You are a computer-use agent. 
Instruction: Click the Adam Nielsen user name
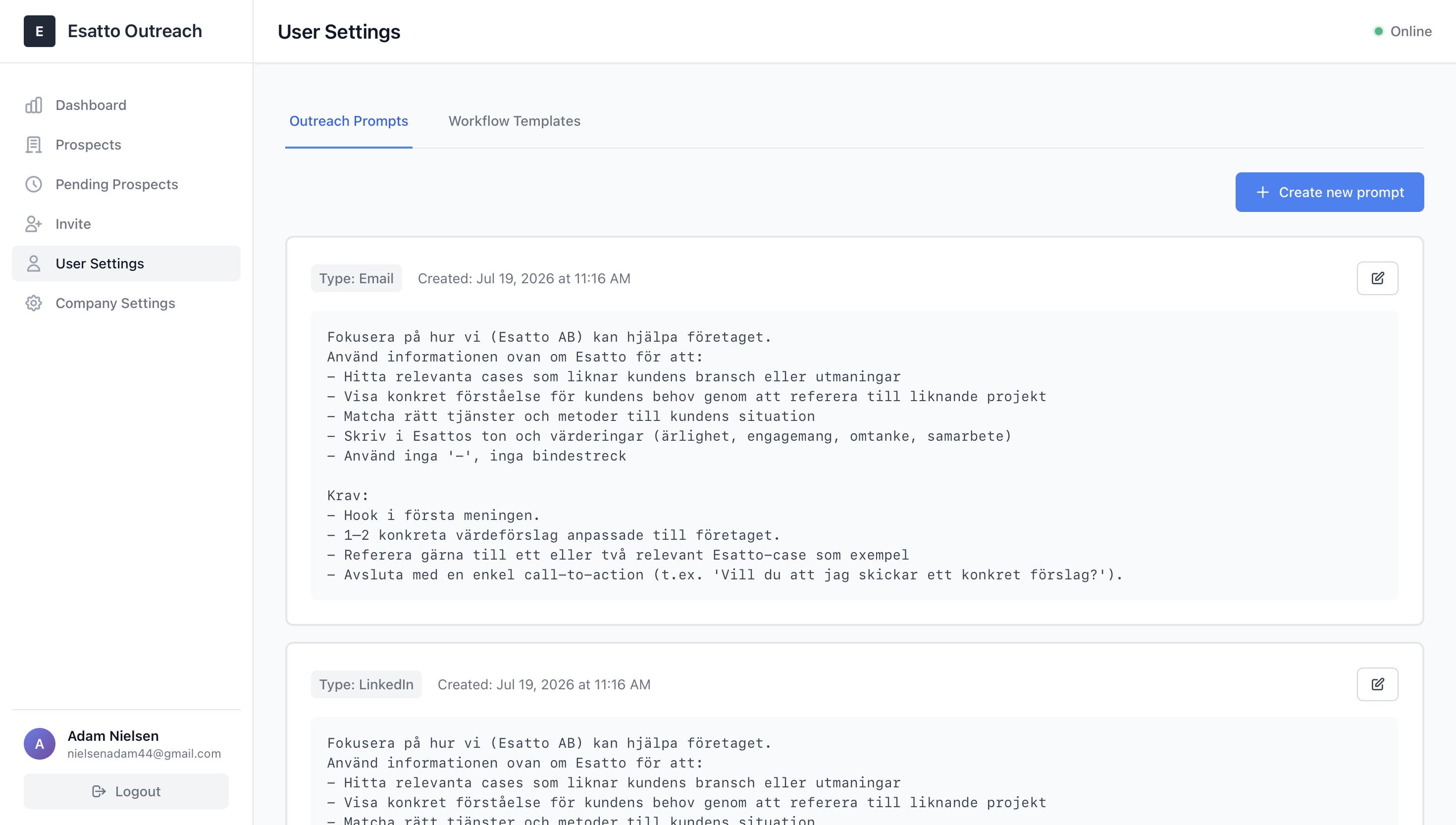[x=113, y=735]
